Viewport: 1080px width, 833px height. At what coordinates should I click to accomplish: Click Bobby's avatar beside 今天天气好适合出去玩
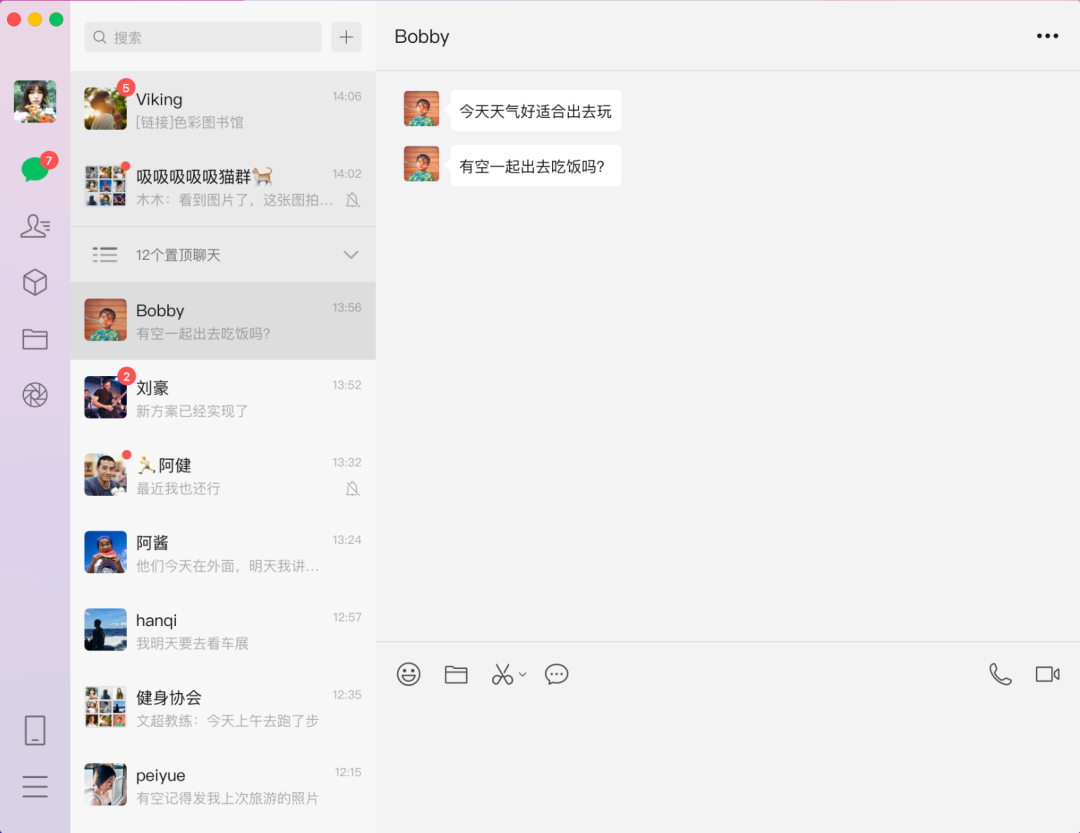pyautogui.click(x=422, y=108)
